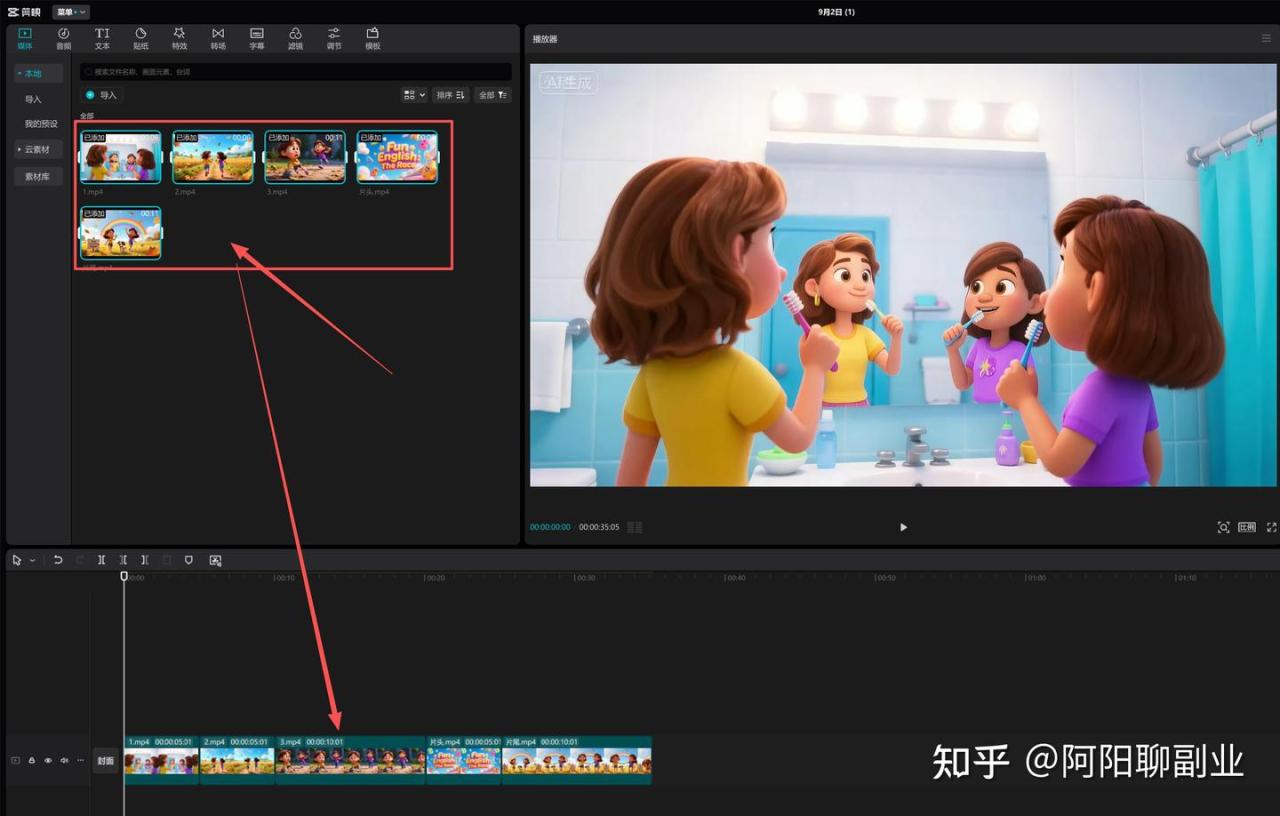Open the 音频 (Audio) panel
Viewport: 1280px width, 816px height.
point(63,38)
